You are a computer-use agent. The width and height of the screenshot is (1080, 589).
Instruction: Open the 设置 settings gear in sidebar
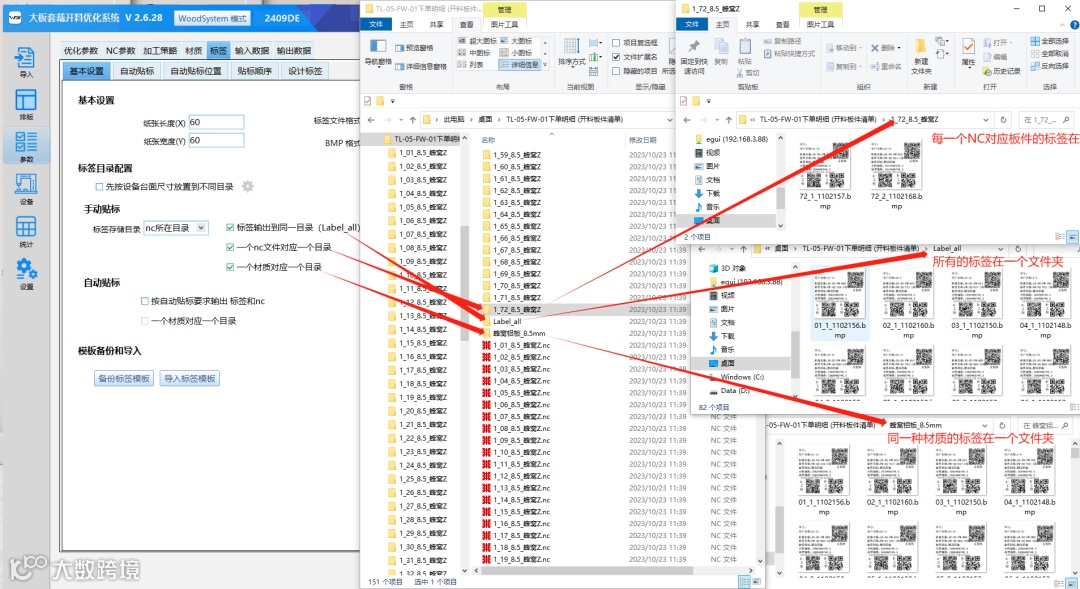pyautogui.click(x=26, y=269)
